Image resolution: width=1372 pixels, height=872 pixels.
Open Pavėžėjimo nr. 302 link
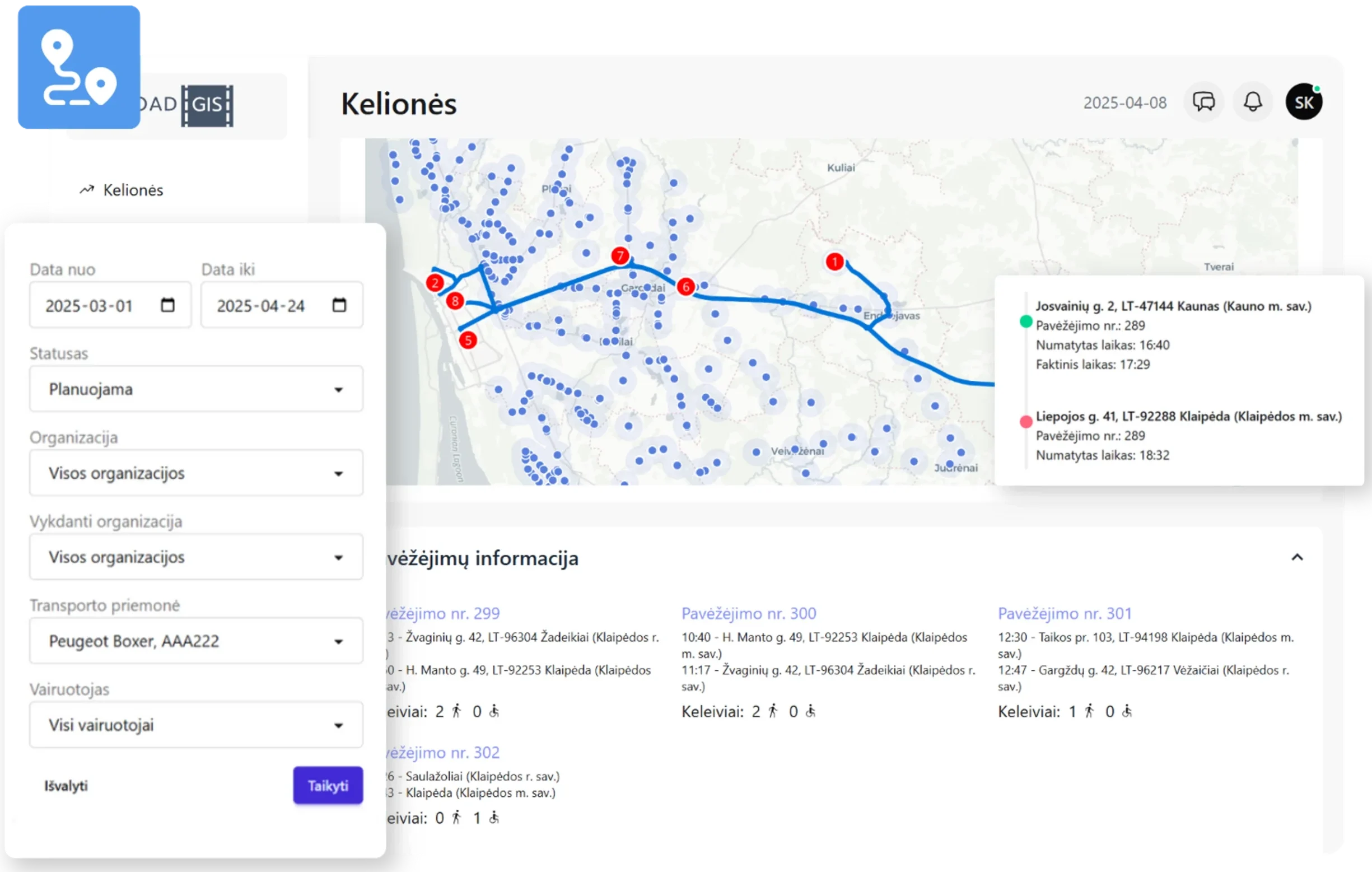point(444,752)
